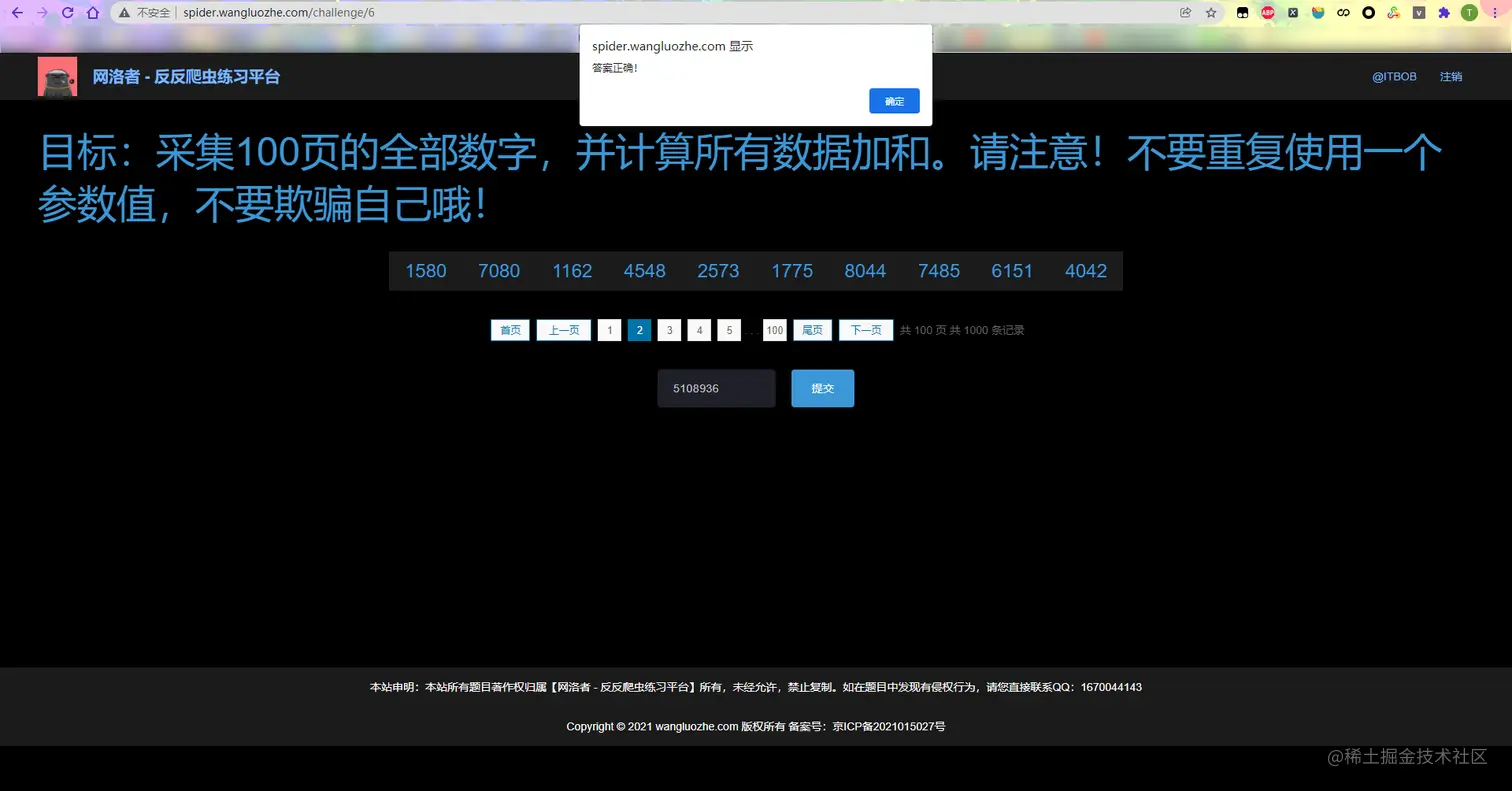Confirm the alert with the 确定 button
Image resolution: width=1512 pixels, height=791 pixels.
(894, 101)
